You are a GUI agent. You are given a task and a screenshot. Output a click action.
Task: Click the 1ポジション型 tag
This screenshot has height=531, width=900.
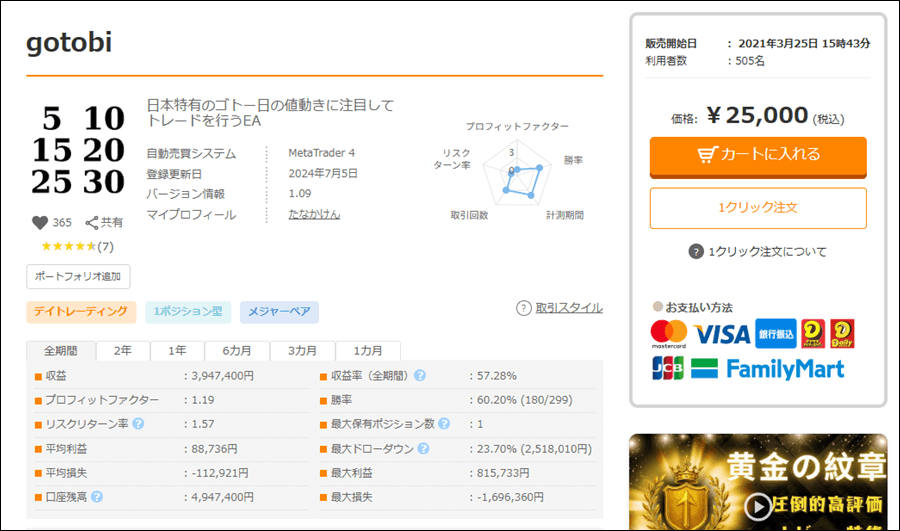[x=188, y=311]
